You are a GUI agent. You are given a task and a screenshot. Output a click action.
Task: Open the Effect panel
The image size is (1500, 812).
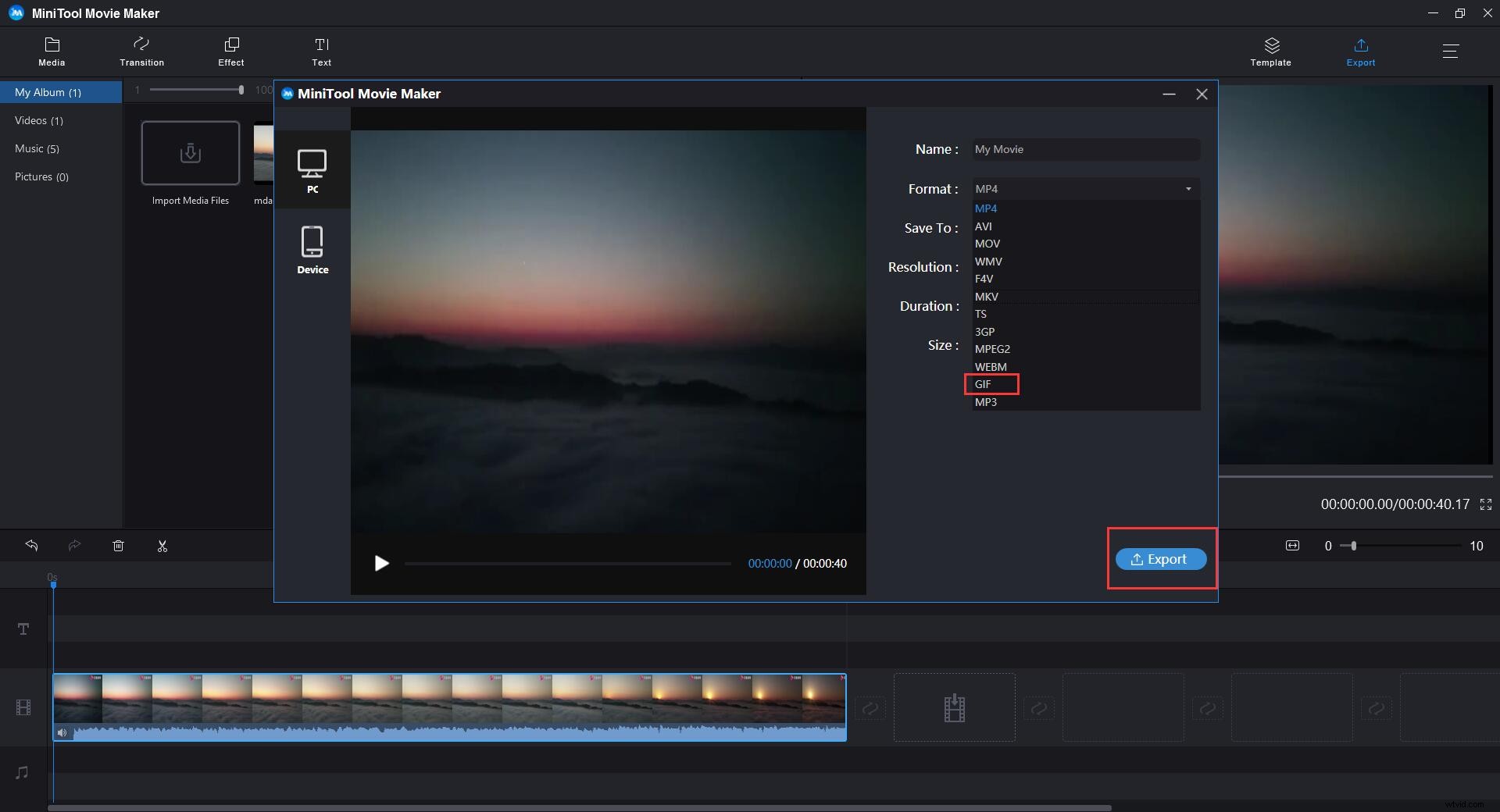[230, 51]
